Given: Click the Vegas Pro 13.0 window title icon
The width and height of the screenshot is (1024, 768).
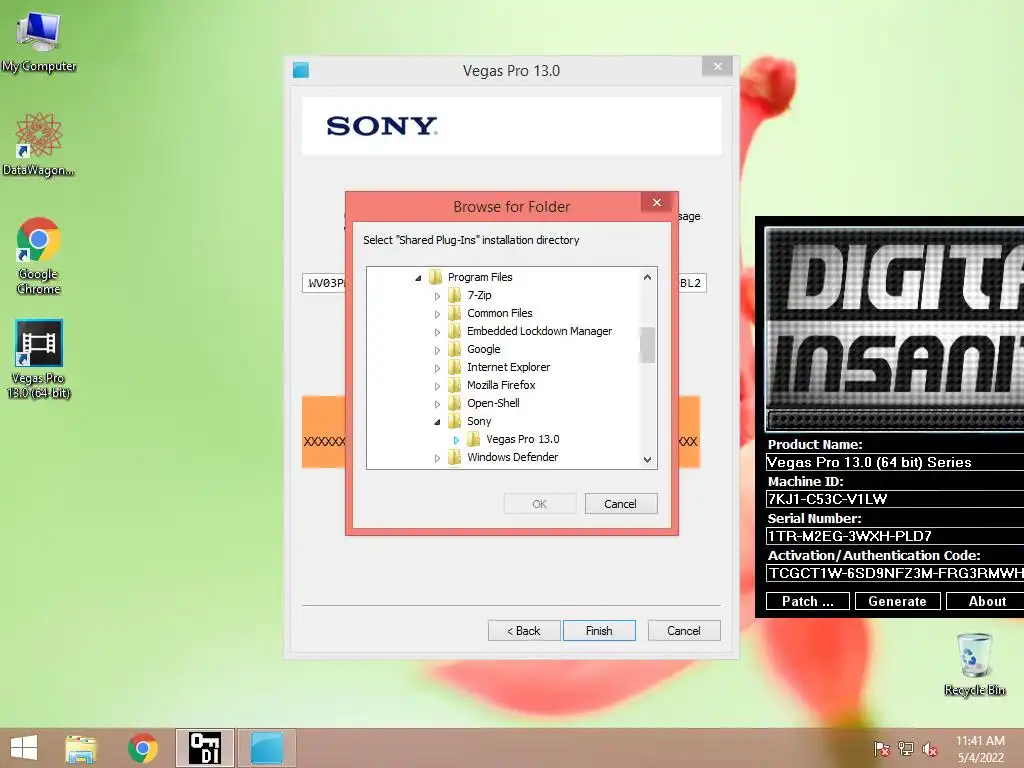Looking at the screenshot, I should coord(301,70).
